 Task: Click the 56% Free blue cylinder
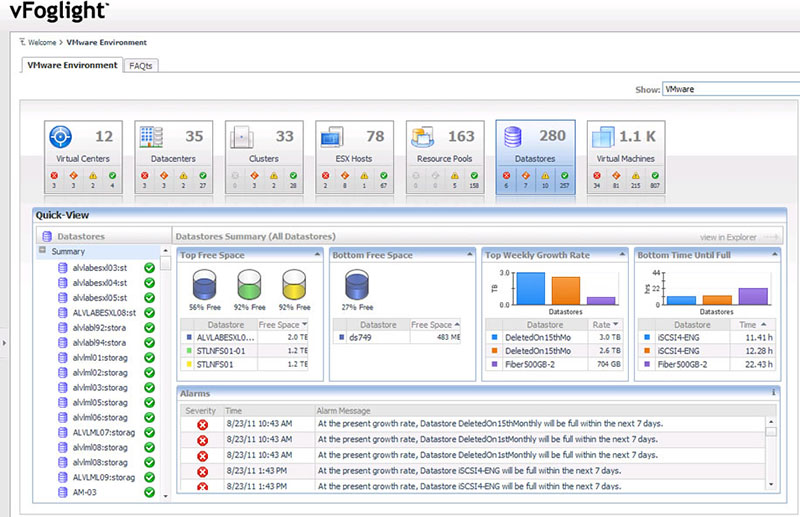205,285
